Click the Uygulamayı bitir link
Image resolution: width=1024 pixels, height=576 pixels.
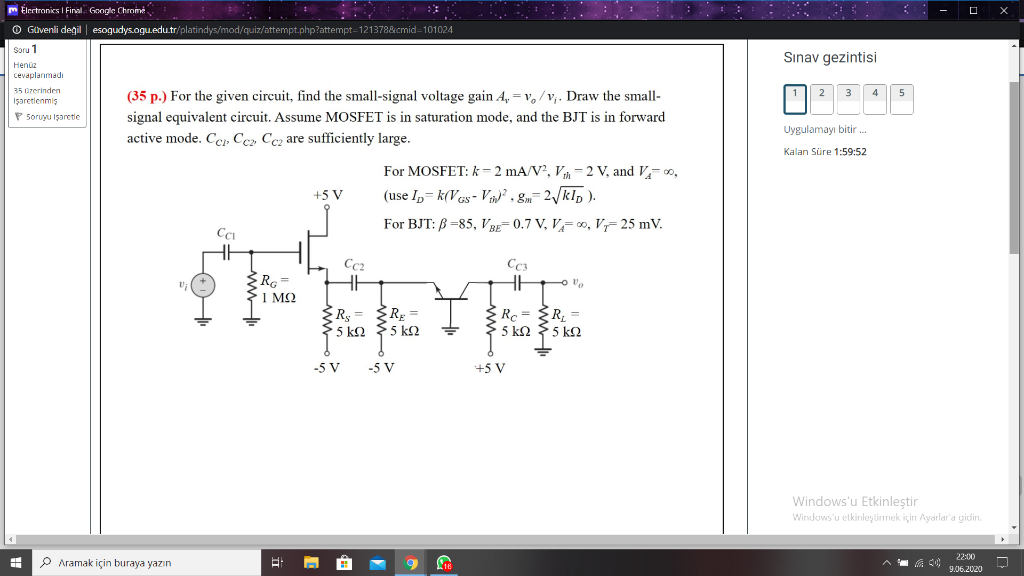[825, 129]
